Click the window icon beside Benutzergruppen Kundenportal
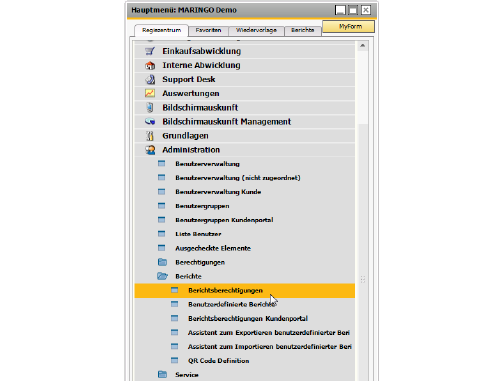The width and height of the screenshot is (503, 381). click(162, 220)
